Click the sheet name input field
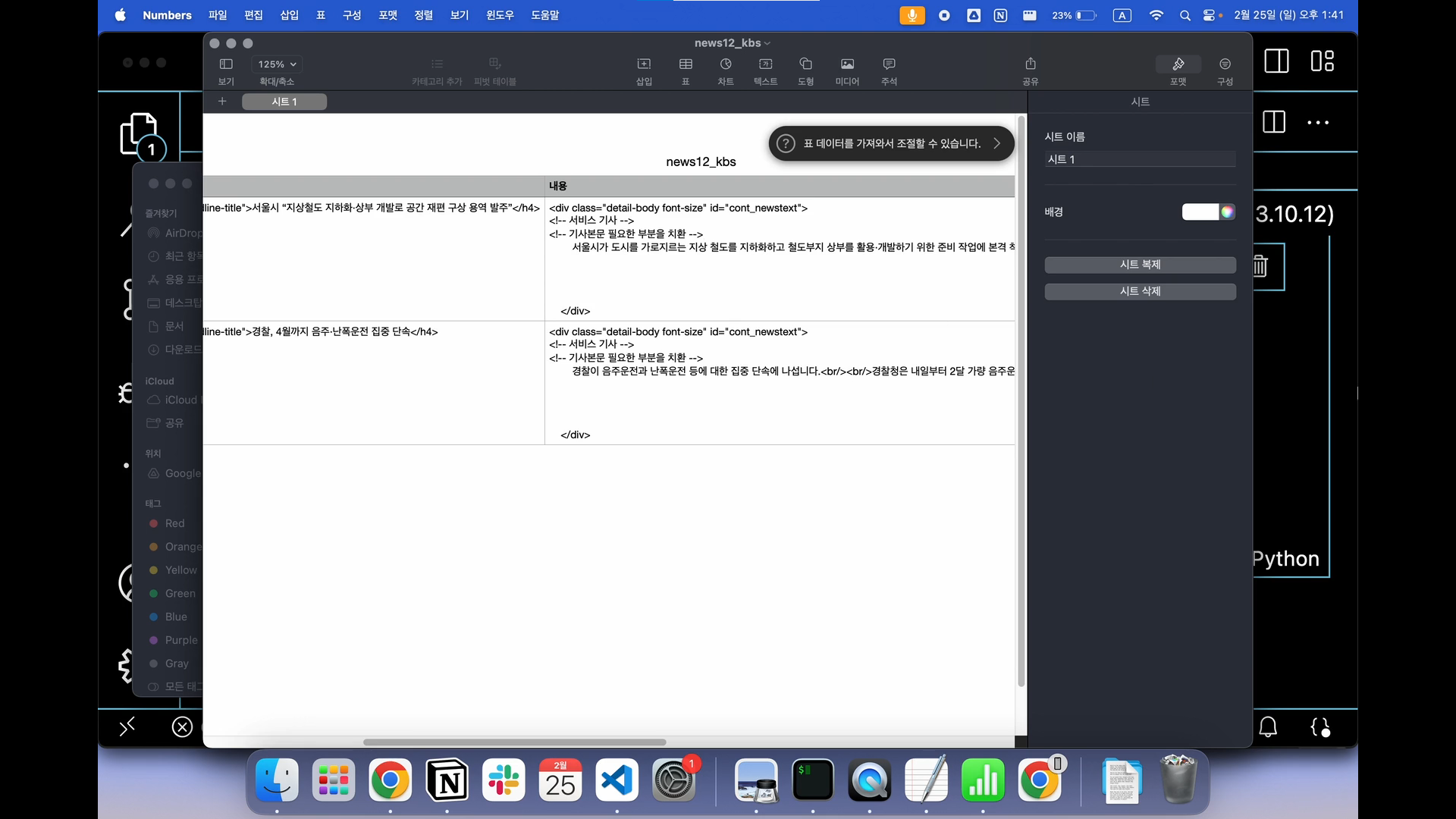Screen dimensions: 1456x819 point(1140,159)
